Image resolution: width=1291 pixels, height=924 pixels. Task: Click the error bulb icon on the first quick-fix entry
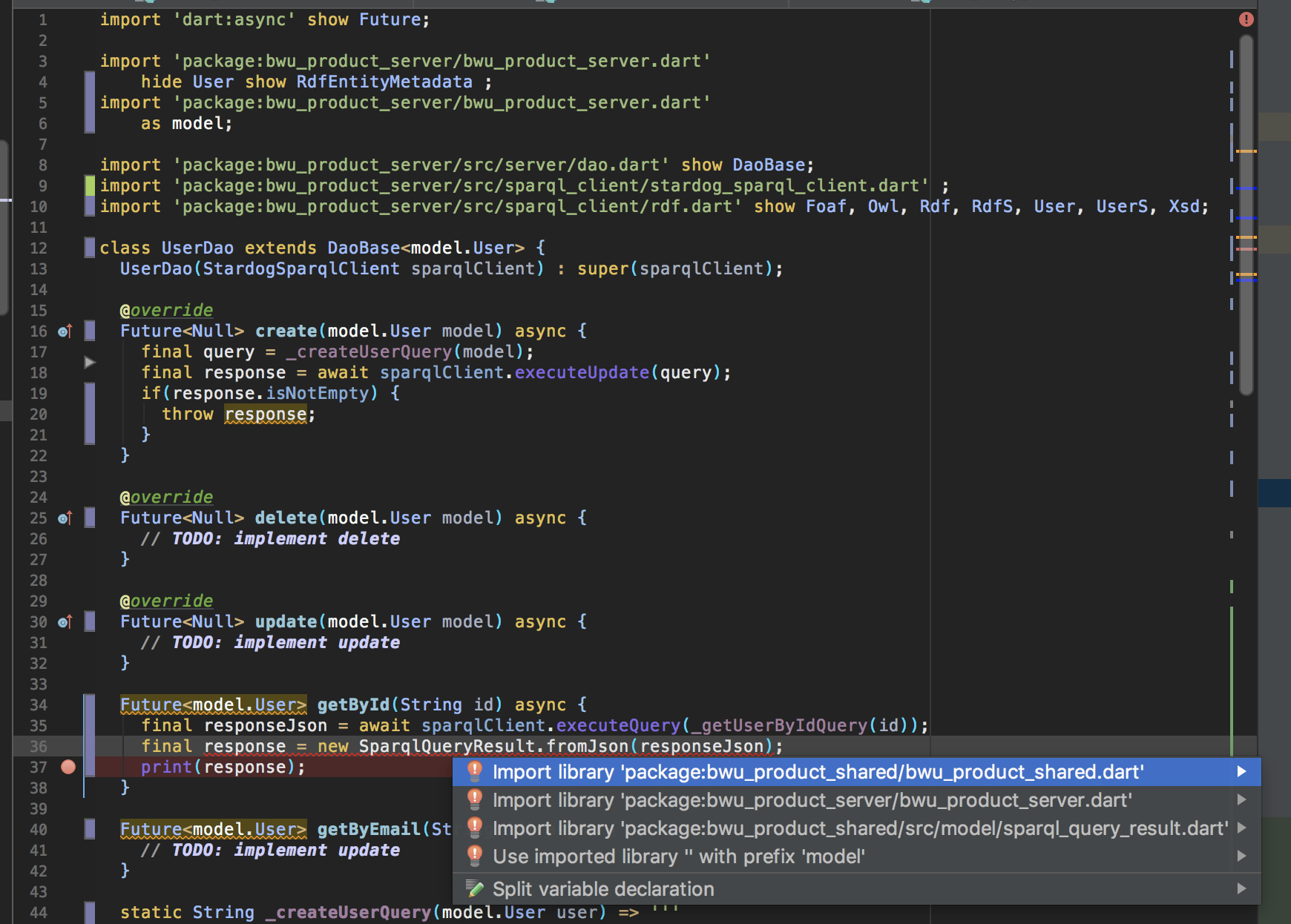tap(475, 772)
